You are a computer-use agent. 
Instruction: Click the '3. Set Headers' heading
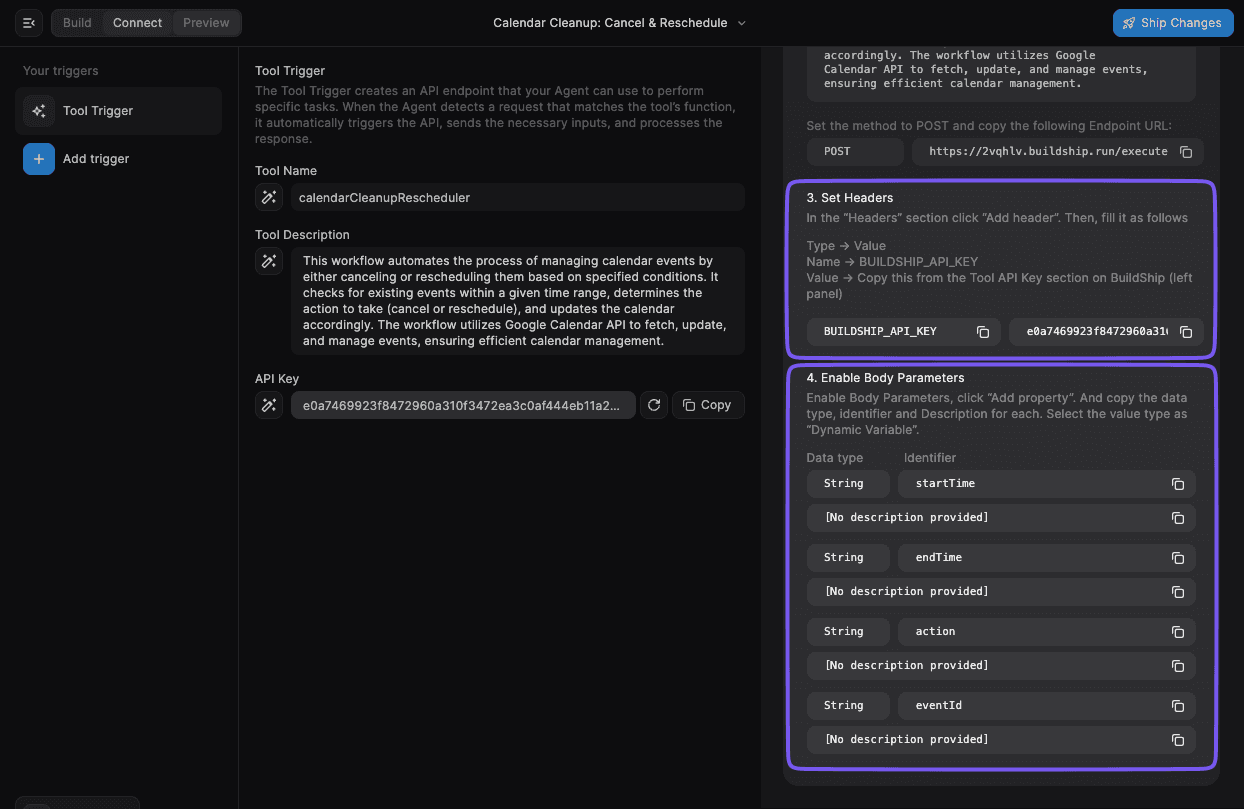coord(850,198)
